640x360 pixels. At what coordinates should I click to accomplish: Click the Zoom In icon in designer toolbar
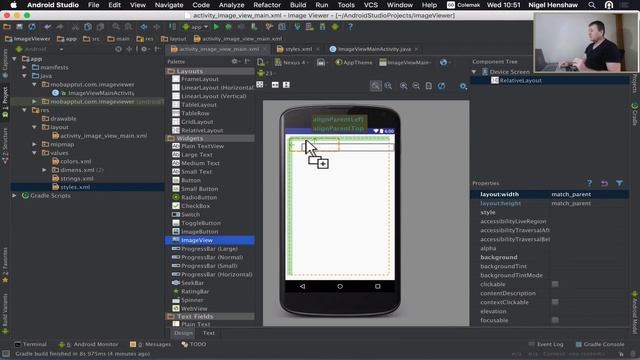click(x=404, y=86)
